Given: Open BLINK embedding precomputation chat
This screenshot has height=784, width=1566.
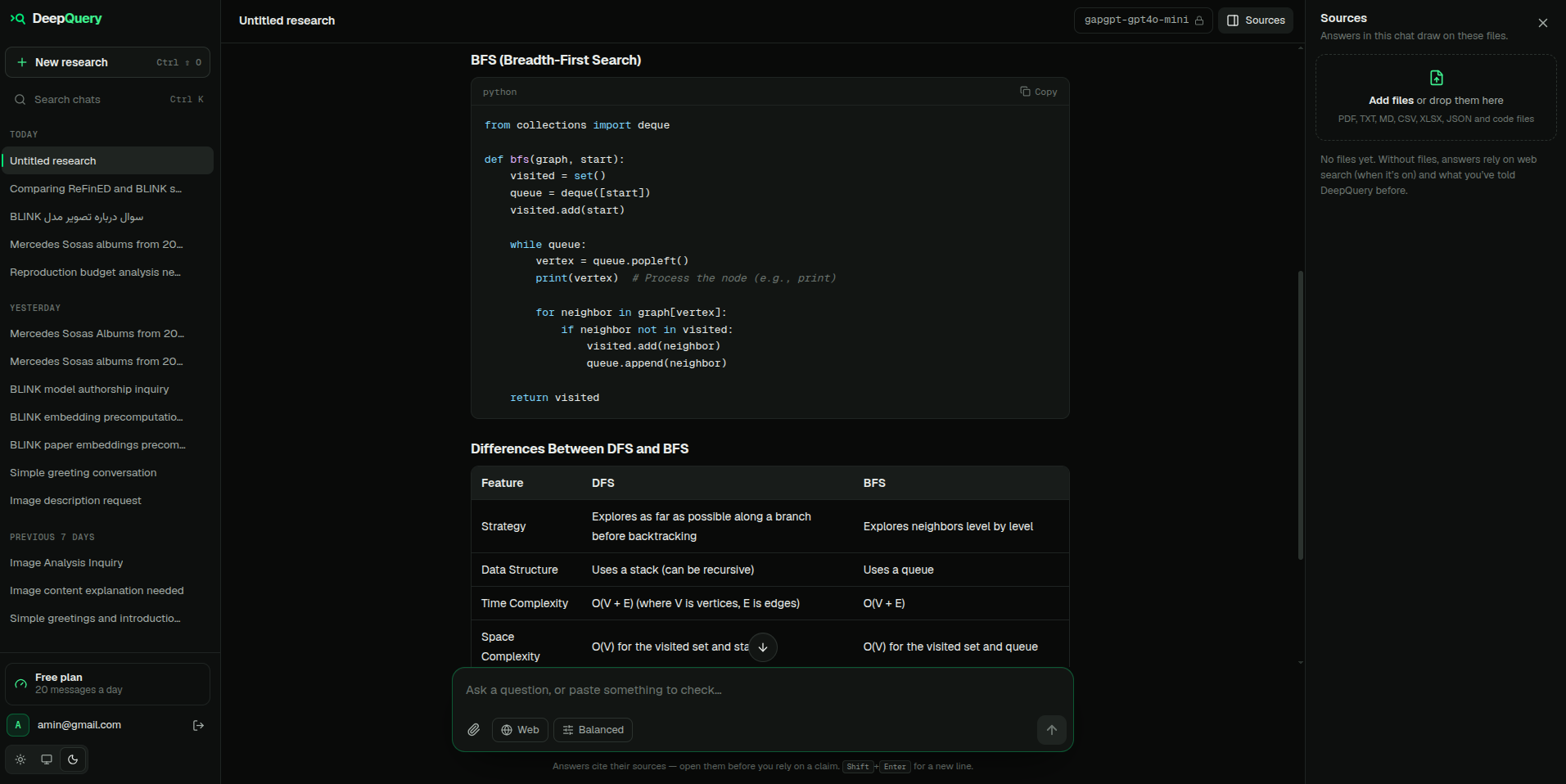Looking at the screenshot, I should [107, 417].
